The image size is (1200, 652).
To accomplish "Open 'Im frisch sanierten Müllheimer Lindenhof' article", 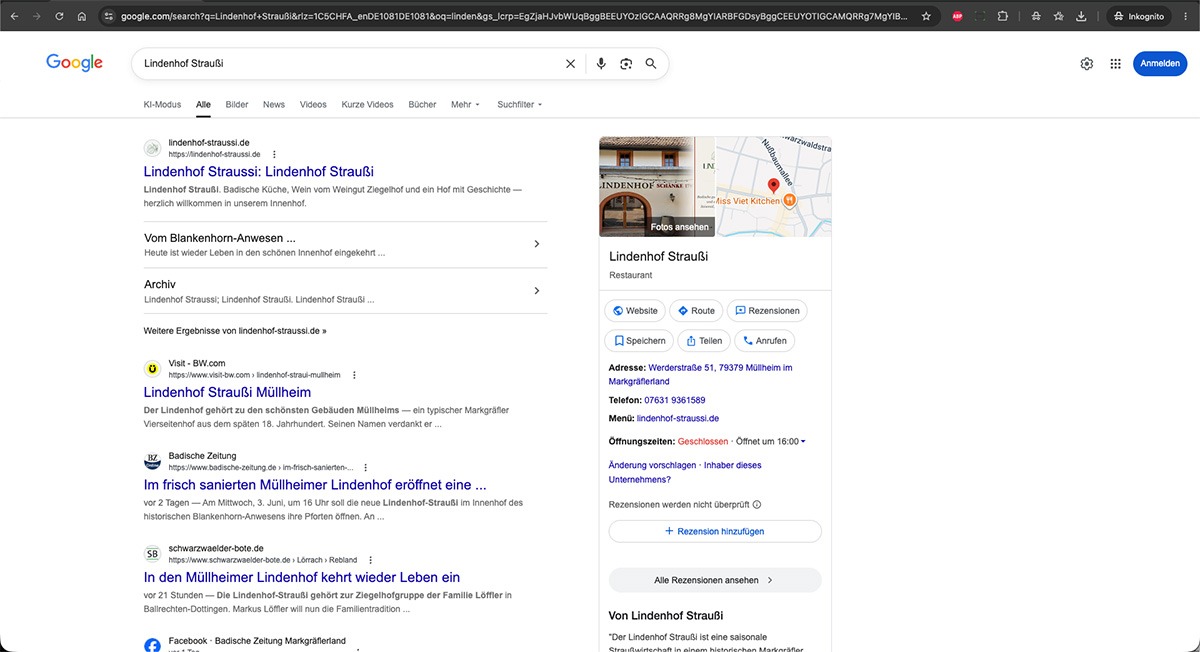I will point(315,485).
